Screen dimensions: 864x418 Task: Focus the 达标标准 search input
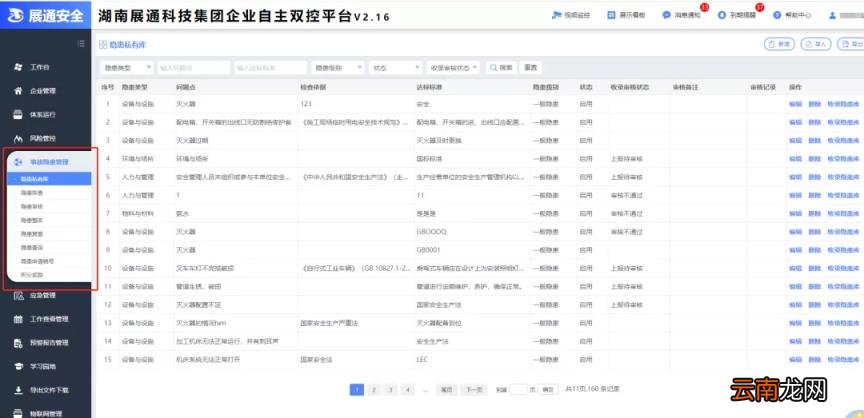pyautogui.click(x=271, y=68)
